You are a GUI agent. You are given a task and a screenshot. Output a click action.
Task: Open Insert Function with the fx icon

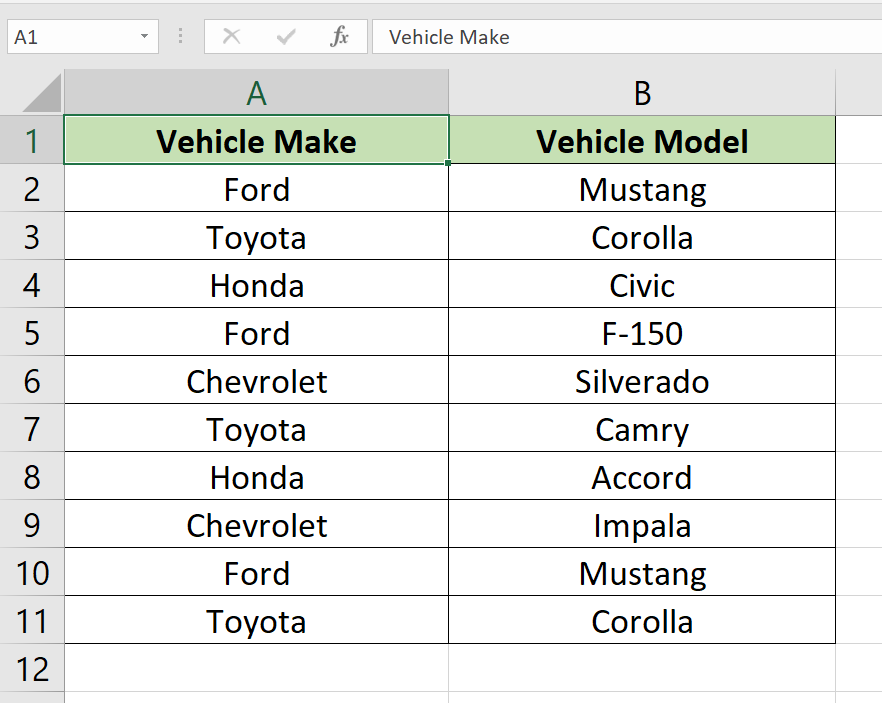[x=339, y=37]
